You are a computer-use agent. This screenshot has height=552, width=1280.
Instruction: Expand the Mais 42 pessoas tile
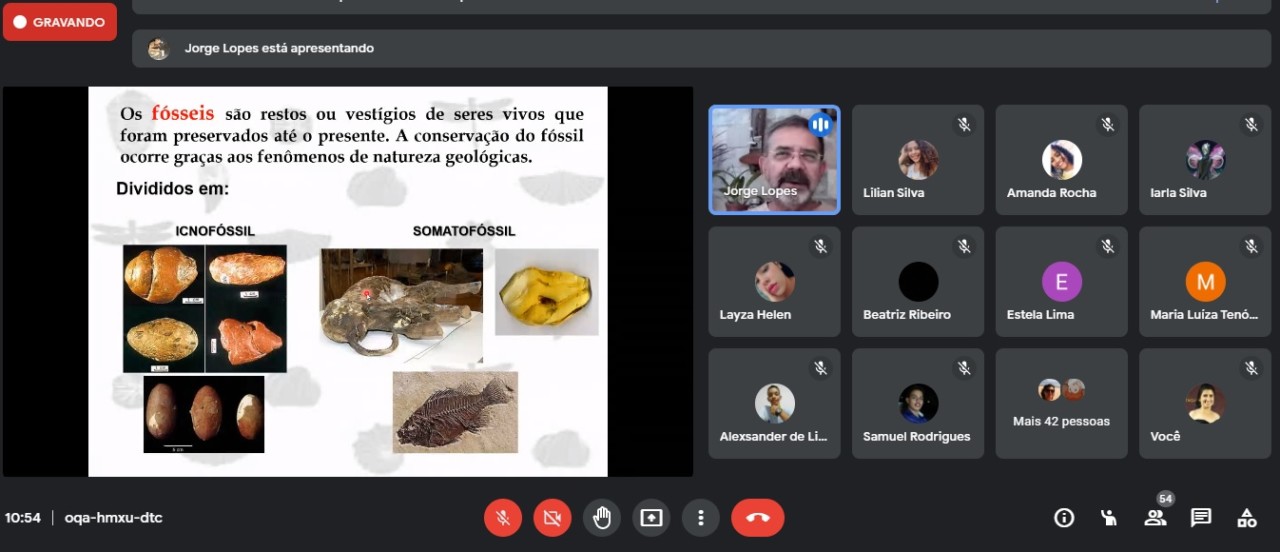1061,404
